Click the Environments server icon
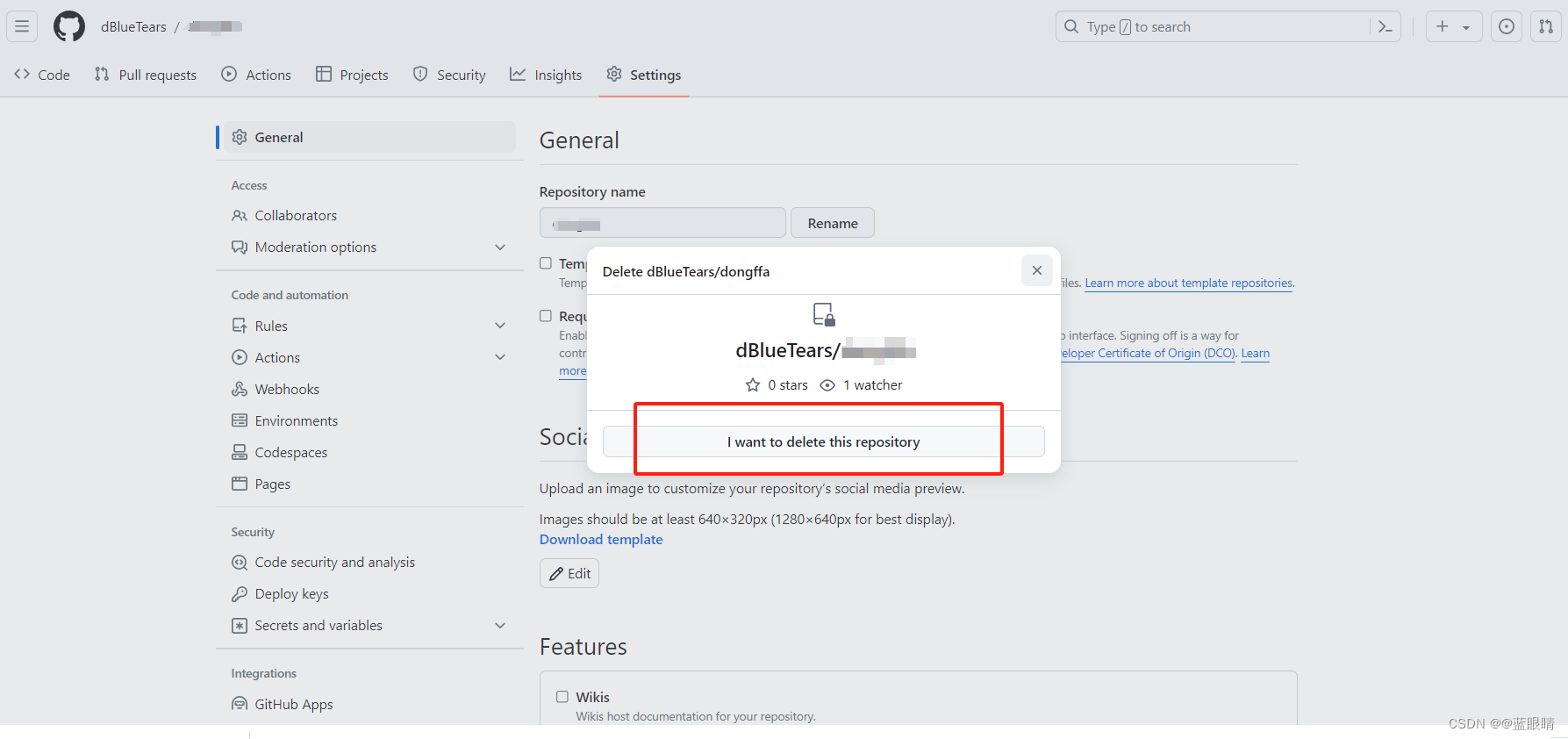This screenshot has height=739, width=1568. click(240, 420)
